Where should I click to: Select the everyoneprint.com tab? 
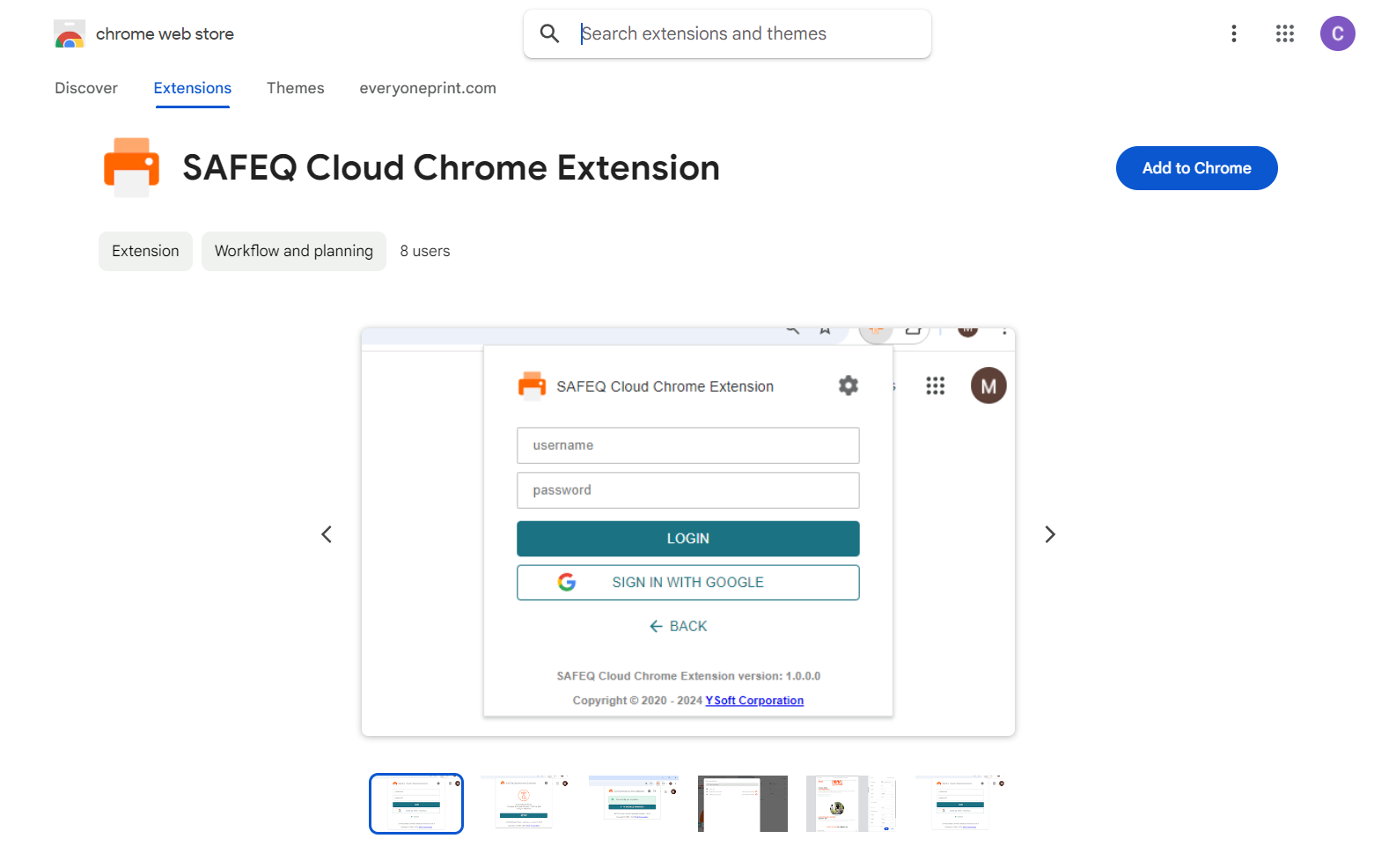428,88
